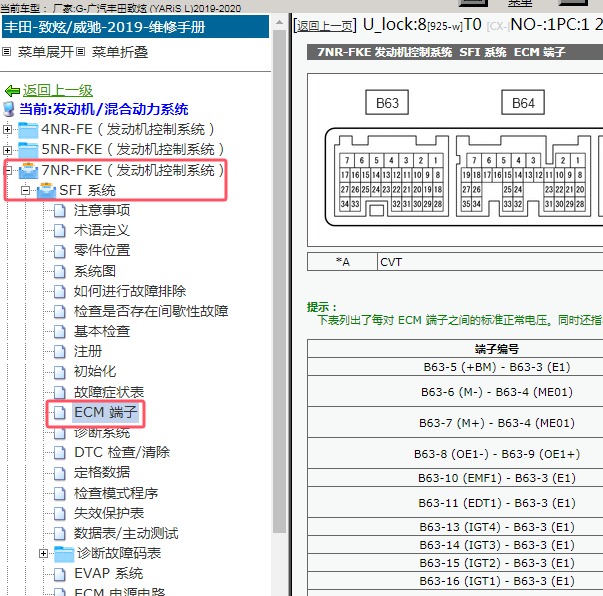603x596 pixels.
Task: Click the 术语定义 page icon
Action: [x=60, y=231]
